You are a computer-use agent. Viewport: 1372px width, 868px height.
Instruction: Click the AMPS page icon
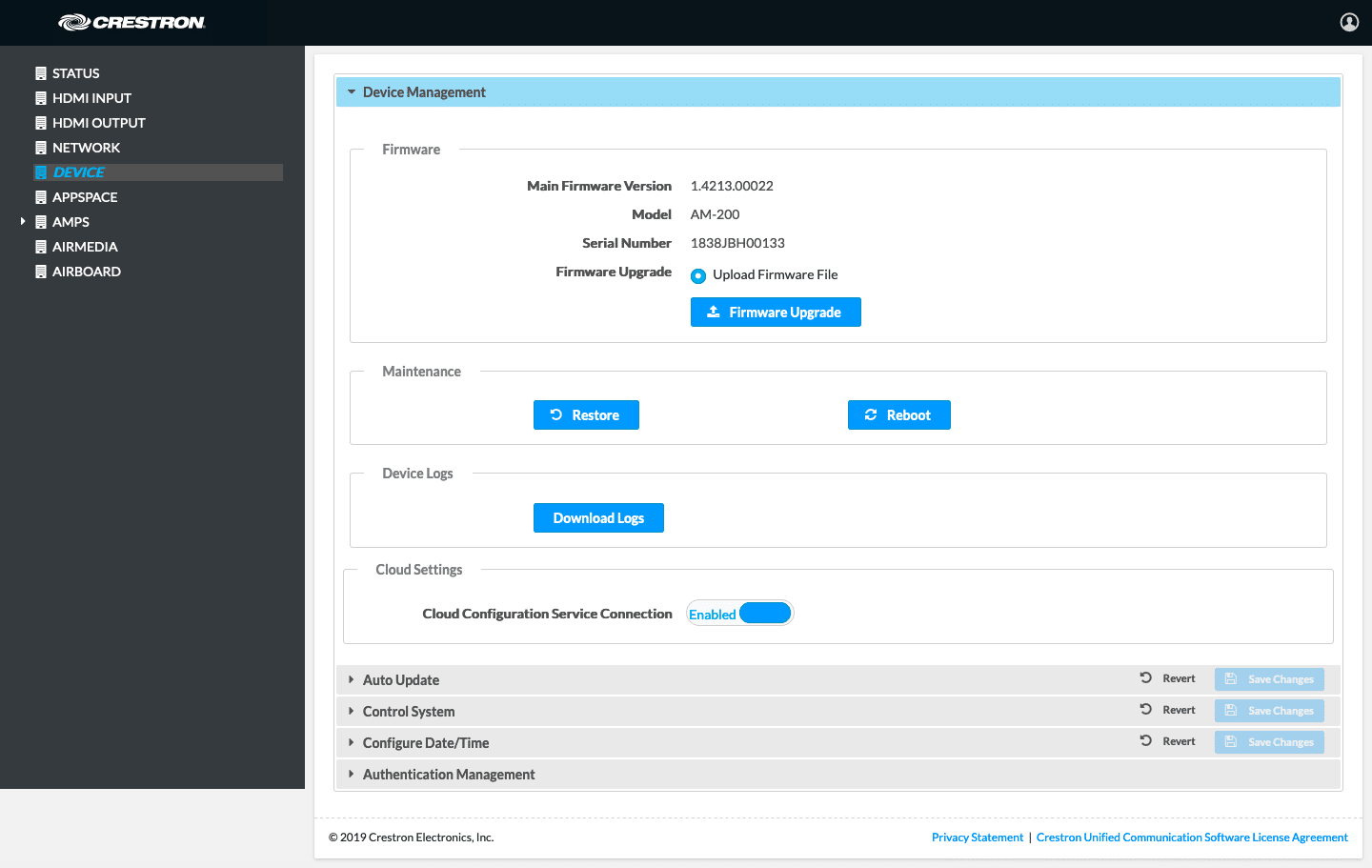41,222
